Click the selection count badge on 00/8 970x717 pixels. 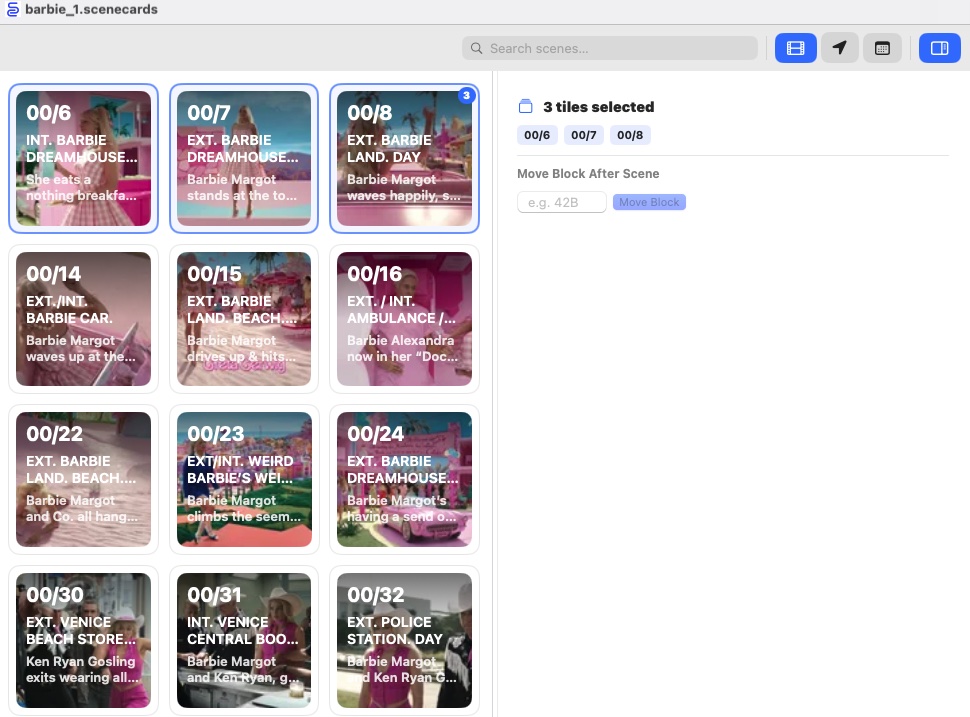(x=466, y=95)
